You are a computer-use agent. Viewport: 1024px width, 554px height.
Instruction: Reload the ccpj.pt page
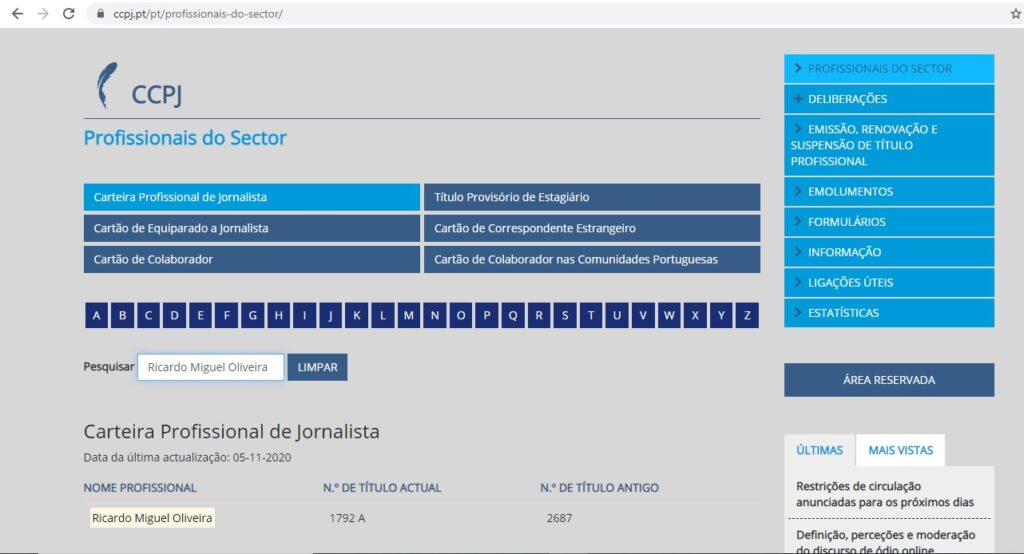point(69,14)
